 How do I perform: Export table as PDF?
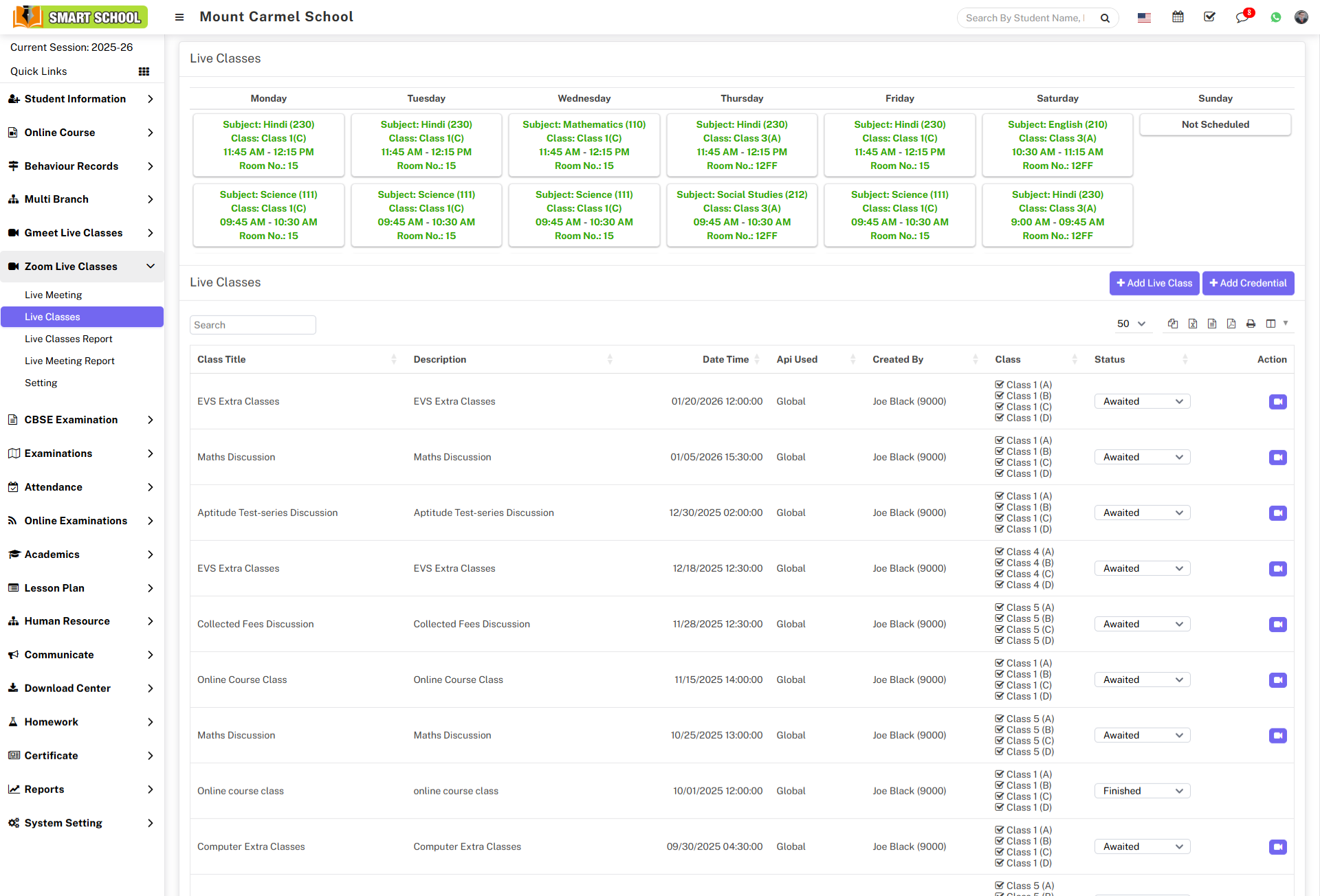tap(1231, 324)
